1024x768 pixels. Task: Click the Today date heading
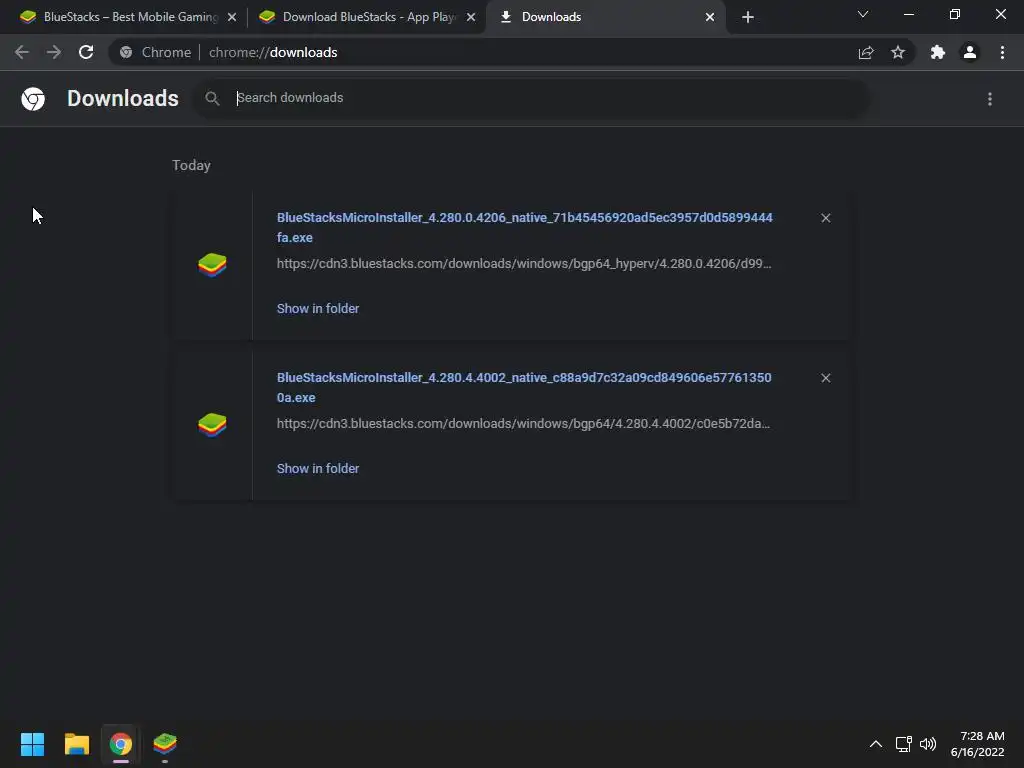pos(191,165)
